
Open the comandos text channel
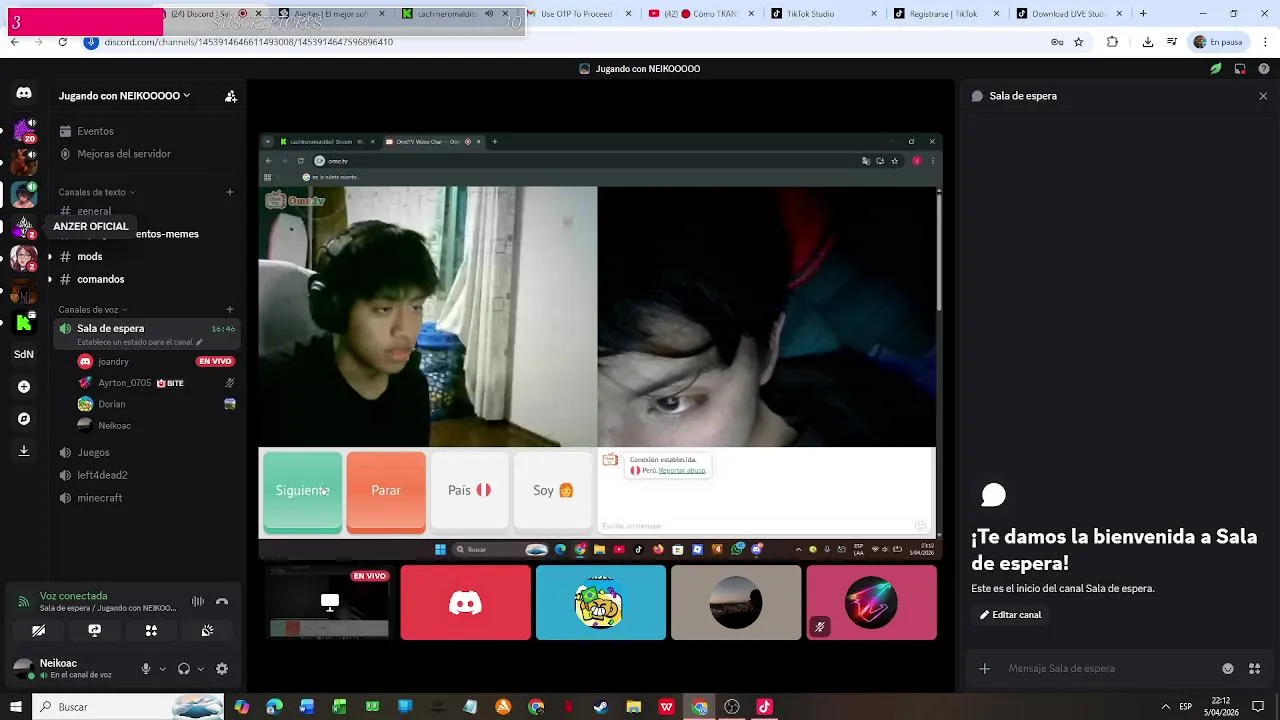coord(145,280)
